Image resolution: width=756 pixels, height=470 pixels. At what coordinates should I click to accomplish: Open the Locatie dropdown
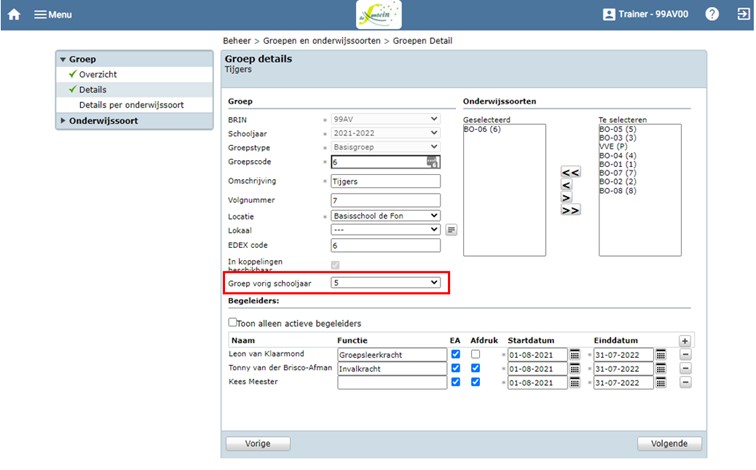385,215
